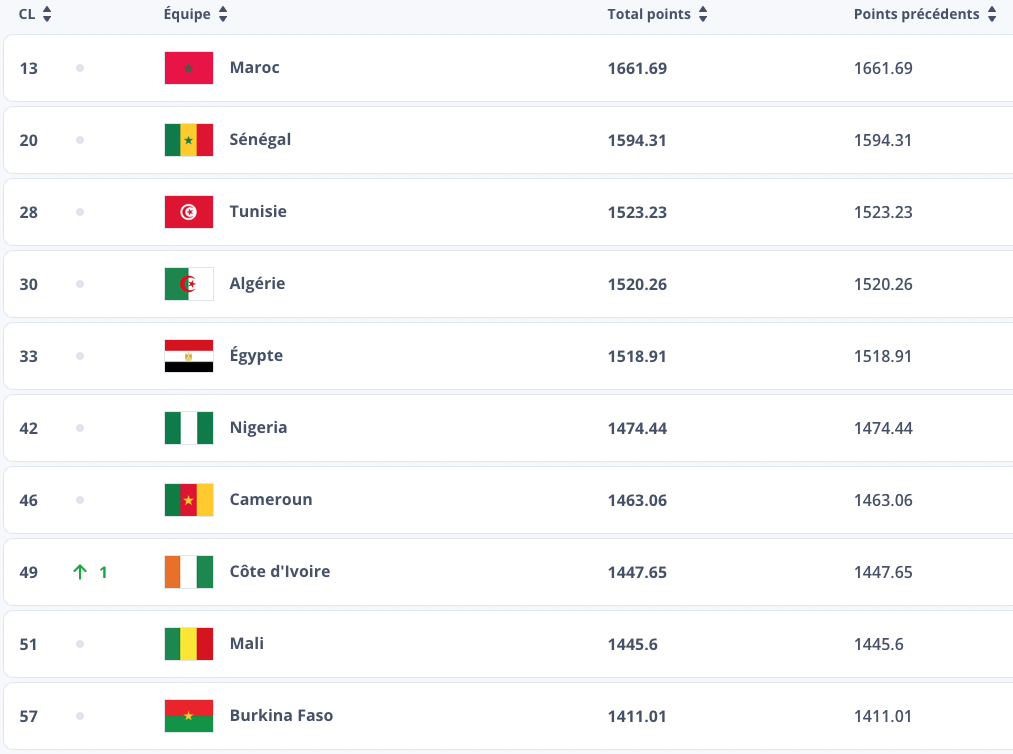Click the Morocco flag icon
1013x754 pixels.
(x=188, y=68)
